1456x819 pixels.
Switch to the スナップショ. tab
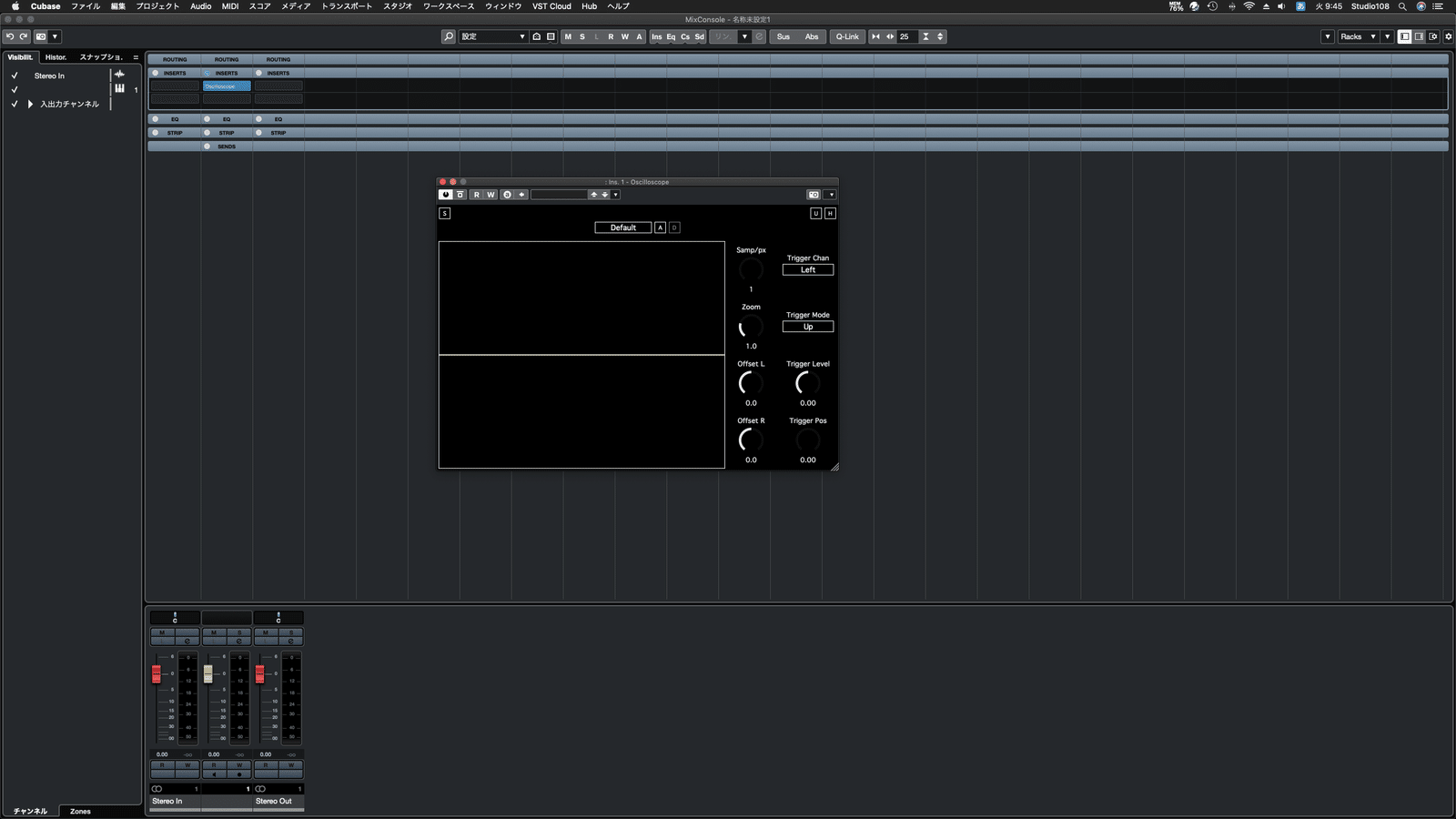pyautogui.click(x=101, y=56)
